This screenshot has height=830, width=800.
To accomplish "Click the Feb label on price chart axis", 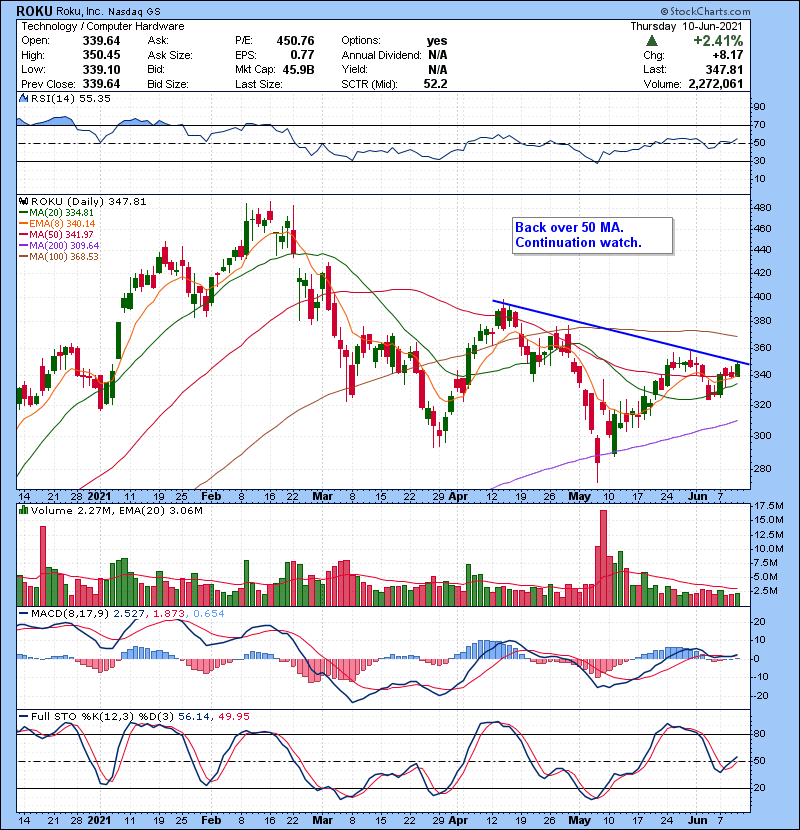I will click(x=211, y=497).
